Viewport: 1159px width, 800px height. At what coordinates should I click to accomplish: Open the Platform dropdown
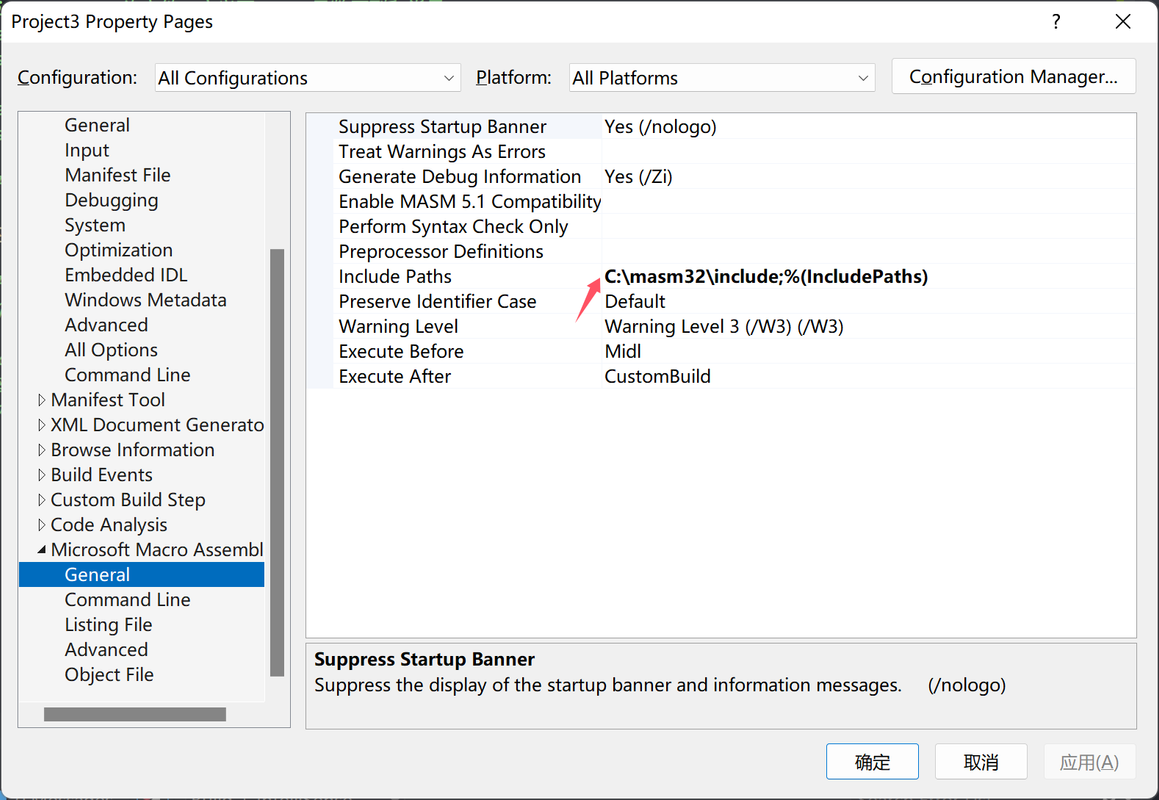tap(722, 78)
